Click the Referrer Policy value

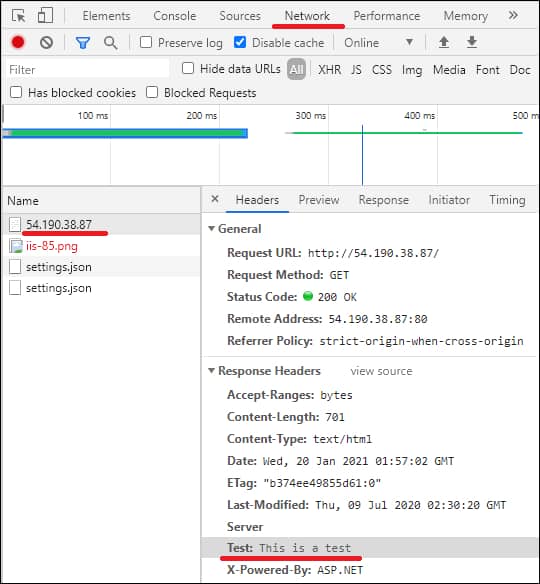coord(421,341)
